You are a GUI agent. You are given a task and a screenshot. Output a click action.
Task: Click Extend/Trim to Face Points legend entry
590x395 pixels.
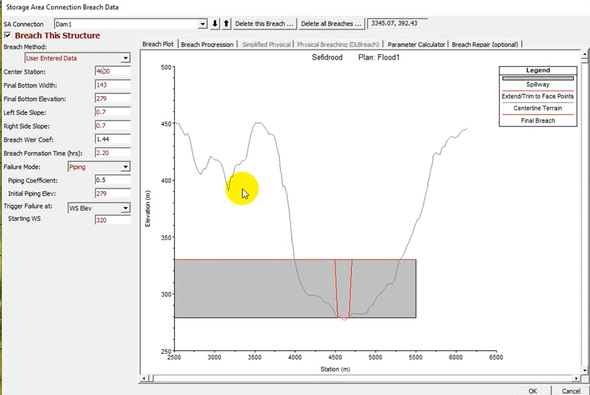[x=538, y=96]
